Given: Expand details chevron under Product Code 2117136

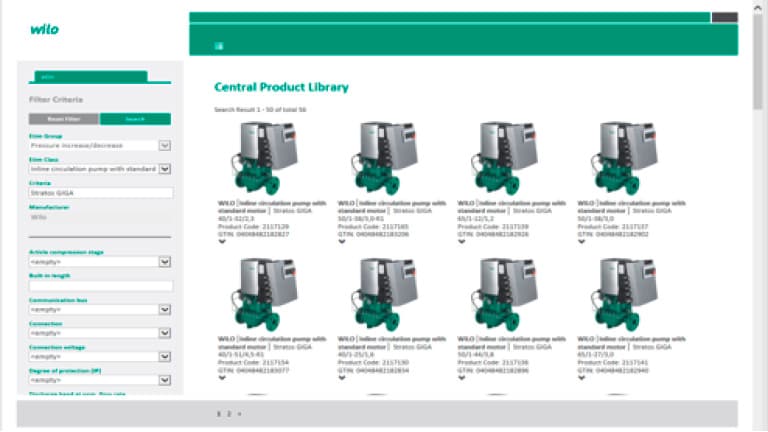Looking at the screenshot, I should tap(461, 378).
